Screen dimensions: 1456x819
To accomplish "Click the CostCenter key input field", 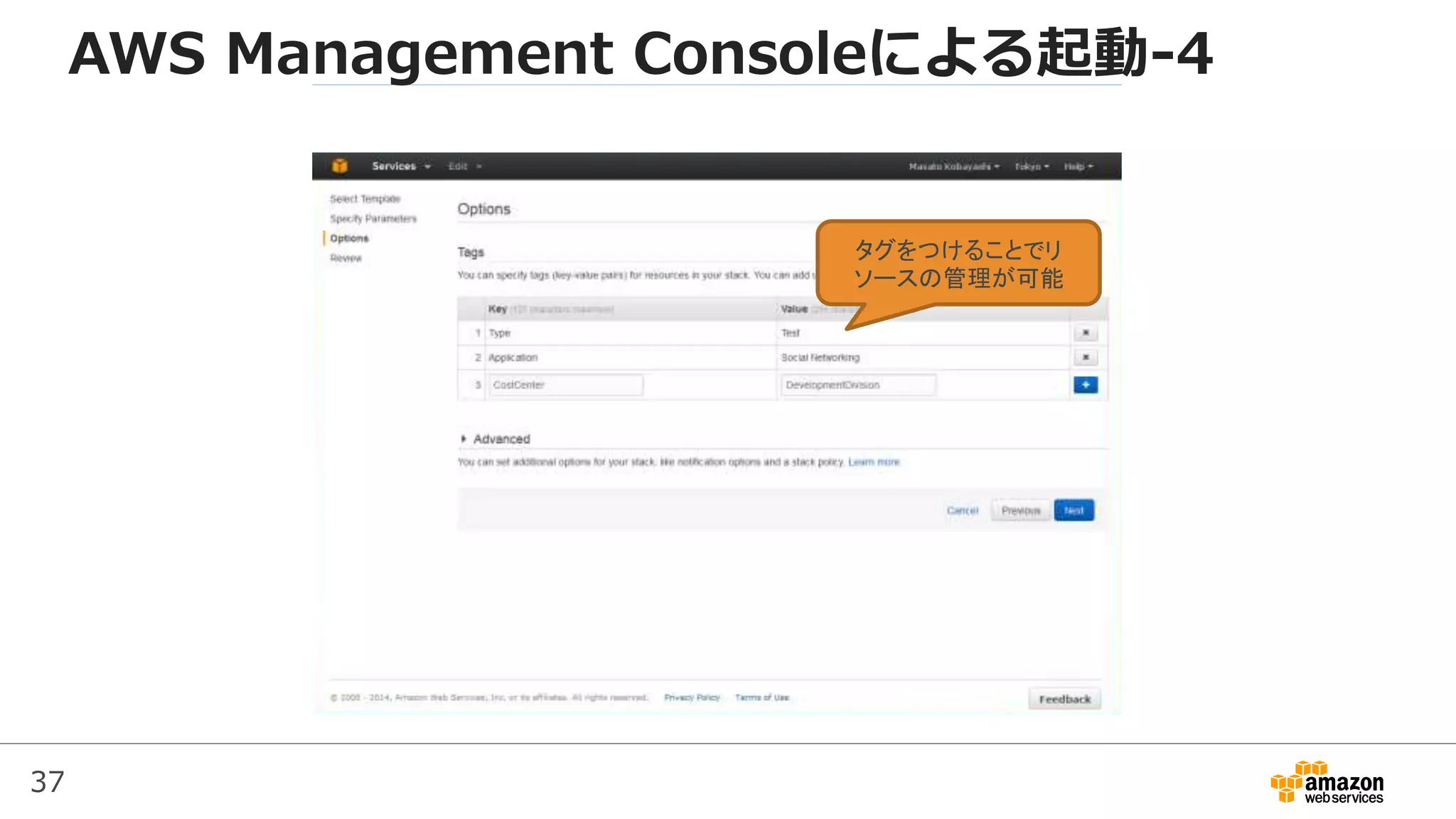I will pyautogui.click(x=566, y=385).
